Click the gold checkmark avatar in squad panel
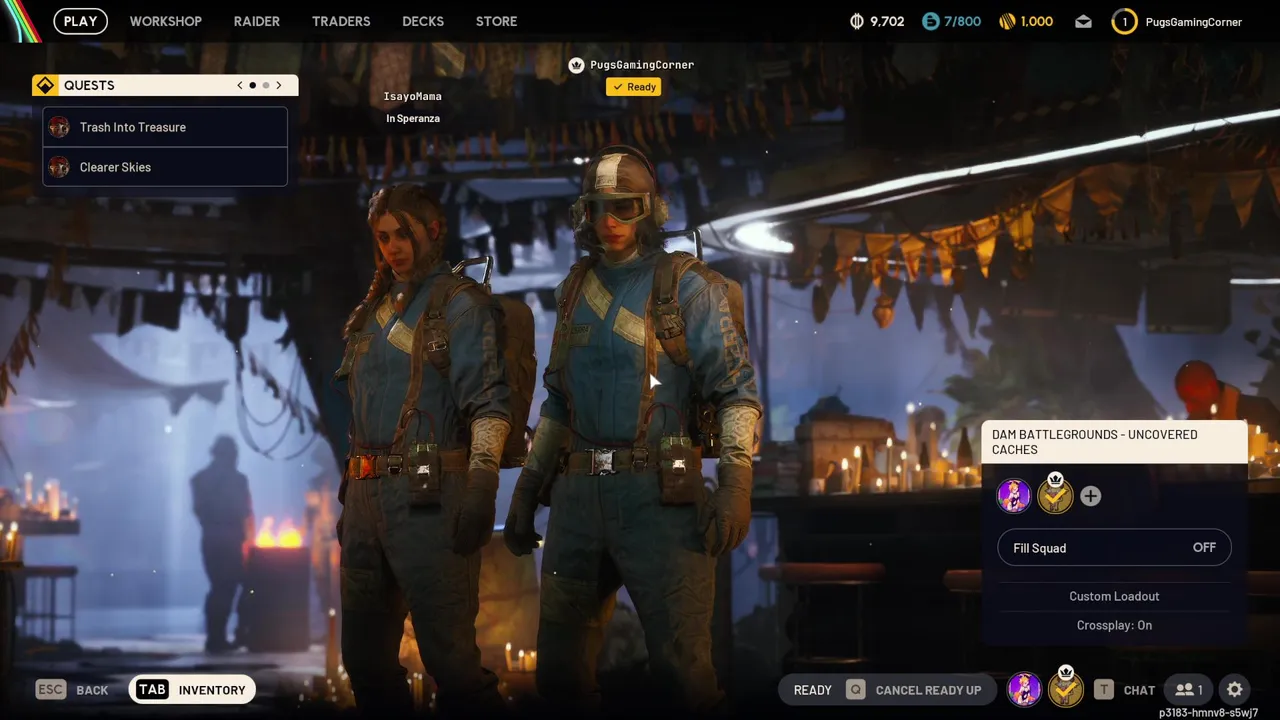 [1055, 495]
